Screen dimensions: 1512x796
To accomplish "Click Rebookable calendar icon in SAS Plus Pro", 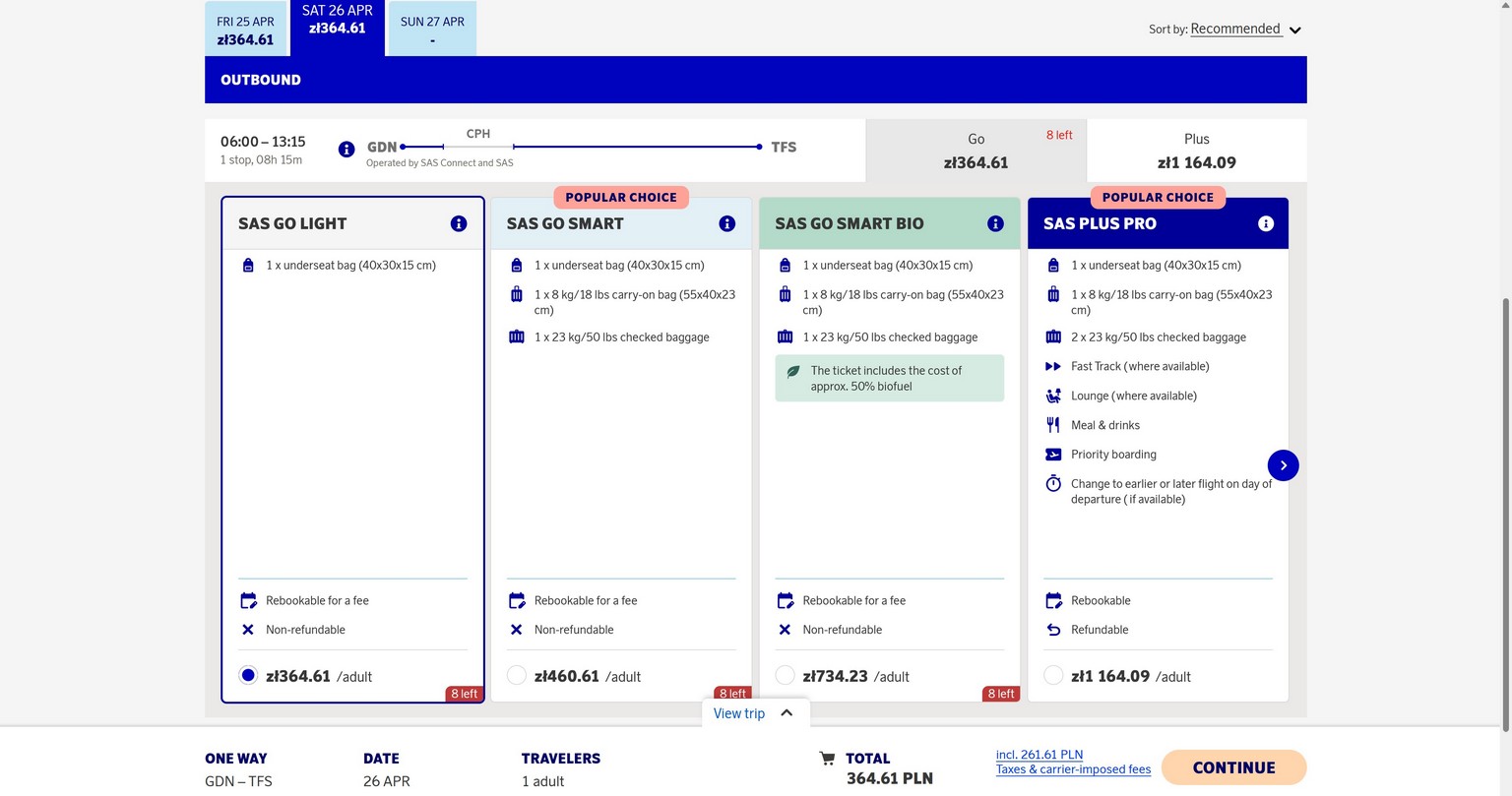I will (1053, 600).
